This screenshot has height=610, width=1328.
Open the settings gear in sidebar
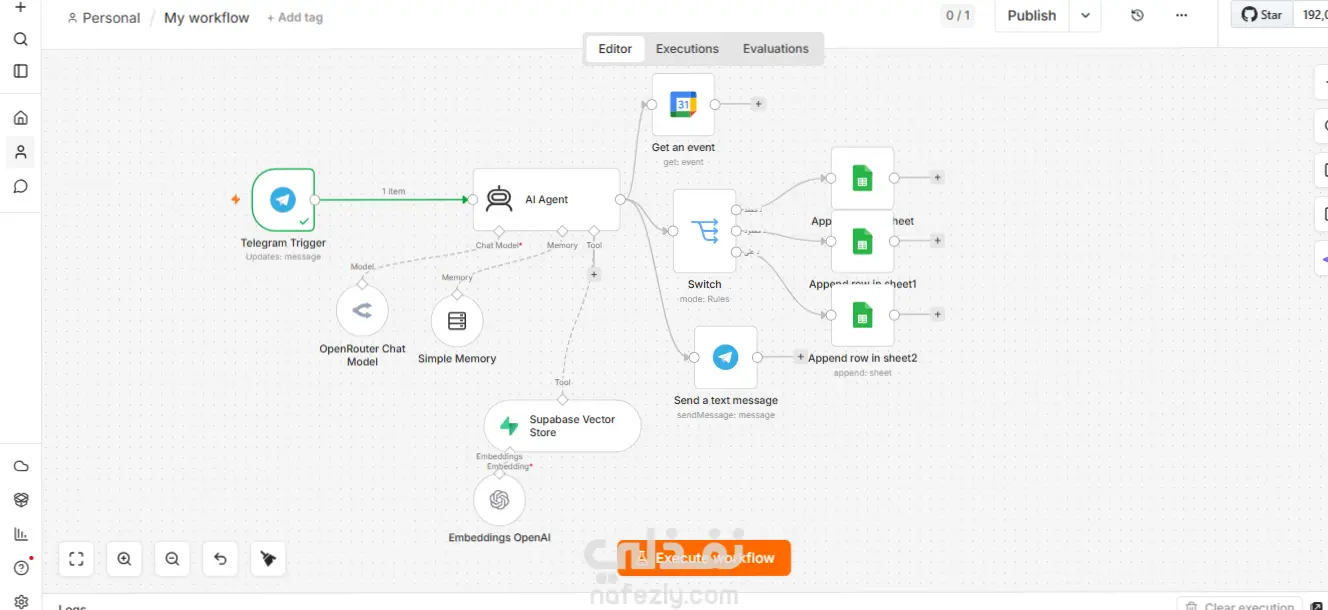20,601
